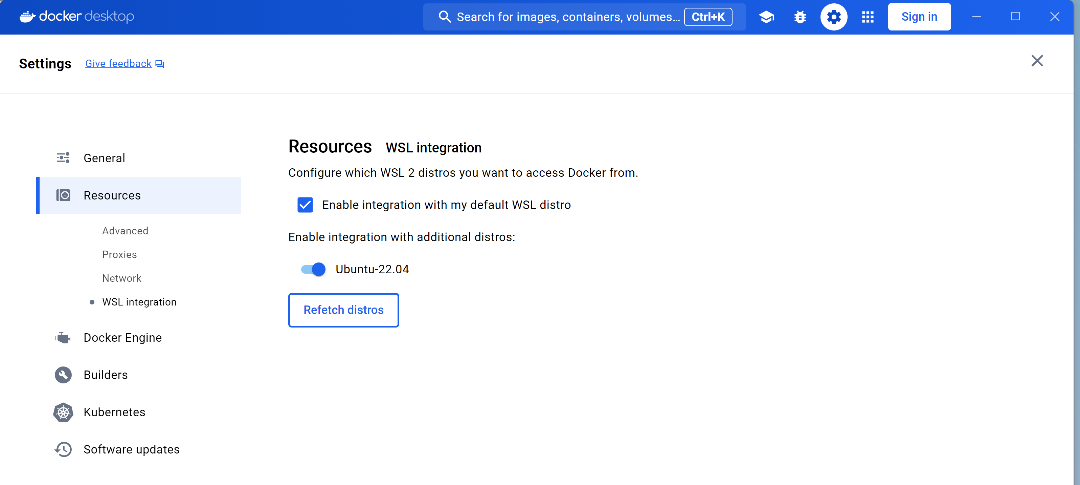Click the Kubernetes wheel icon
Image resolution: width=1080 pixels, height=485 pixels.
[63, 413]
